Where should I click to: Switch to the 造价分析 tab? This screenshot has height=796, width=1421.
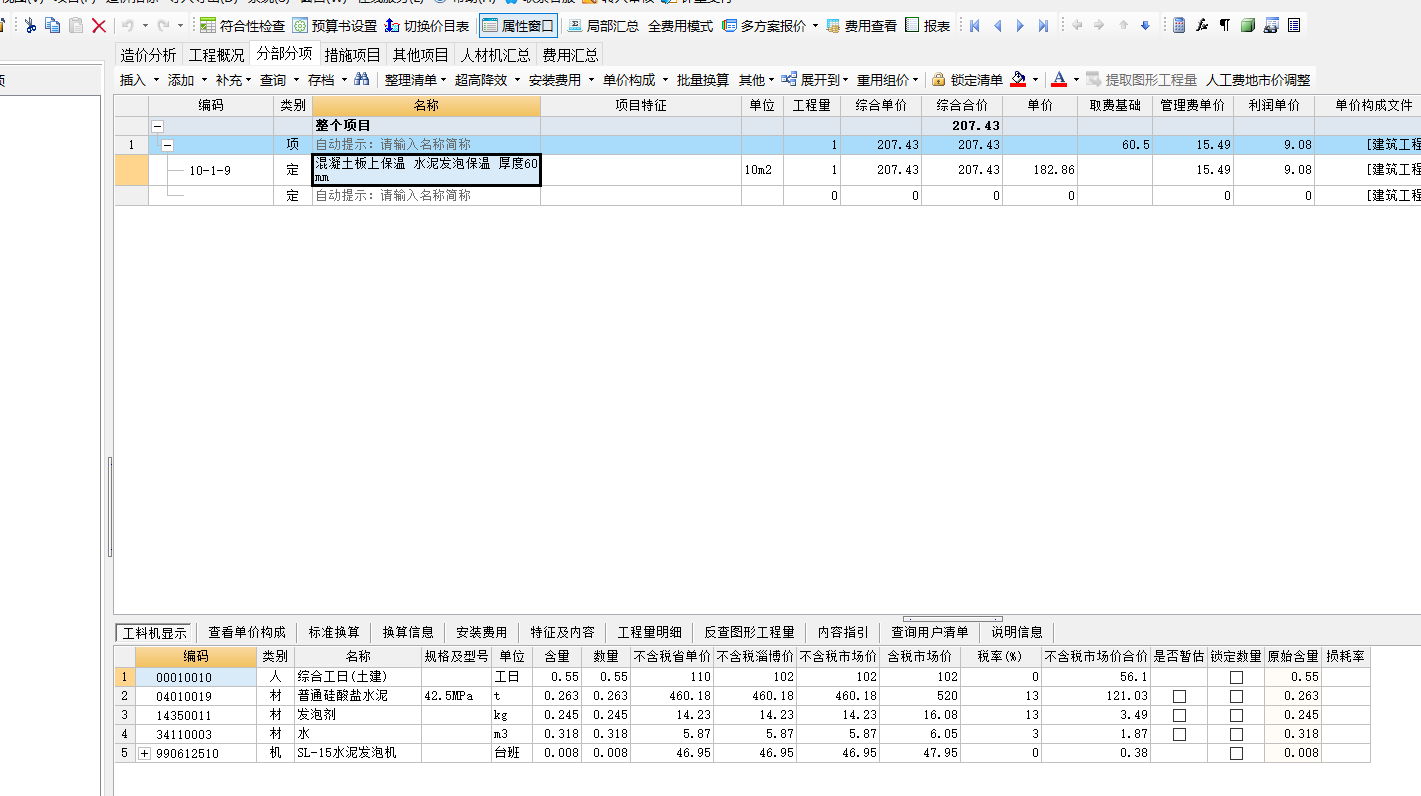tap(149, 55)
